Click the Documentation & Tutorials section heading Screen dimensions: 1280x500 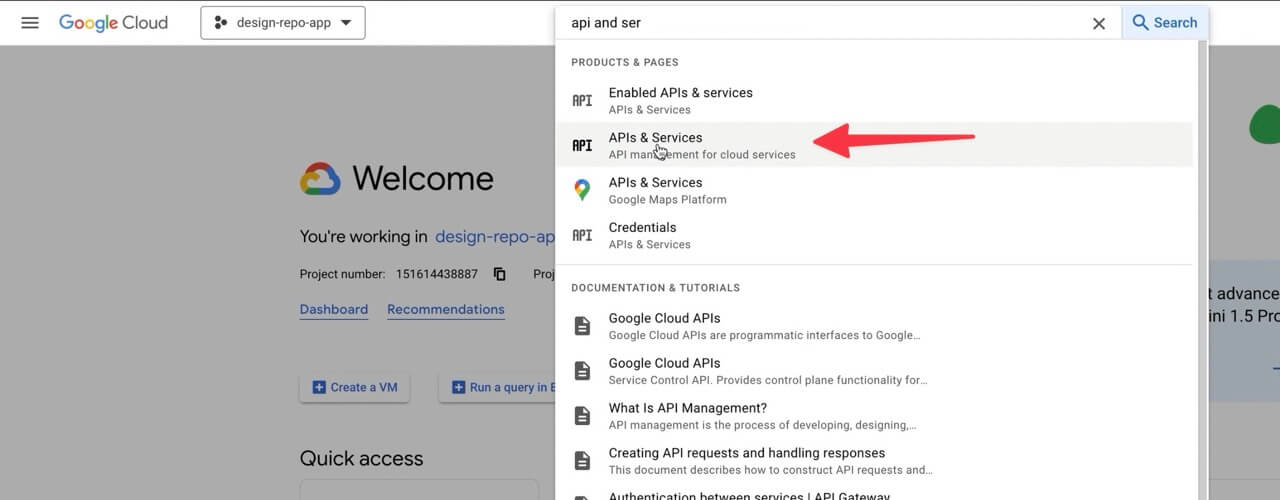point(655,288)
